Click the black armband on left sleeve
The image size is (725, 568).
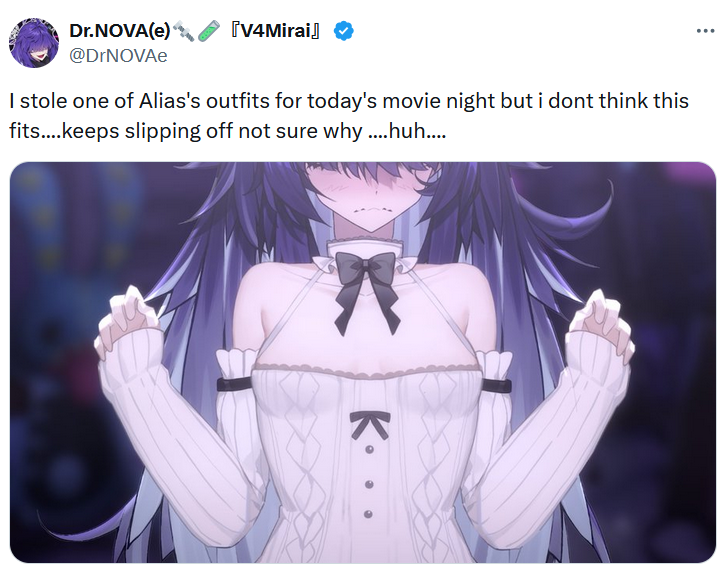click(233, 384)
